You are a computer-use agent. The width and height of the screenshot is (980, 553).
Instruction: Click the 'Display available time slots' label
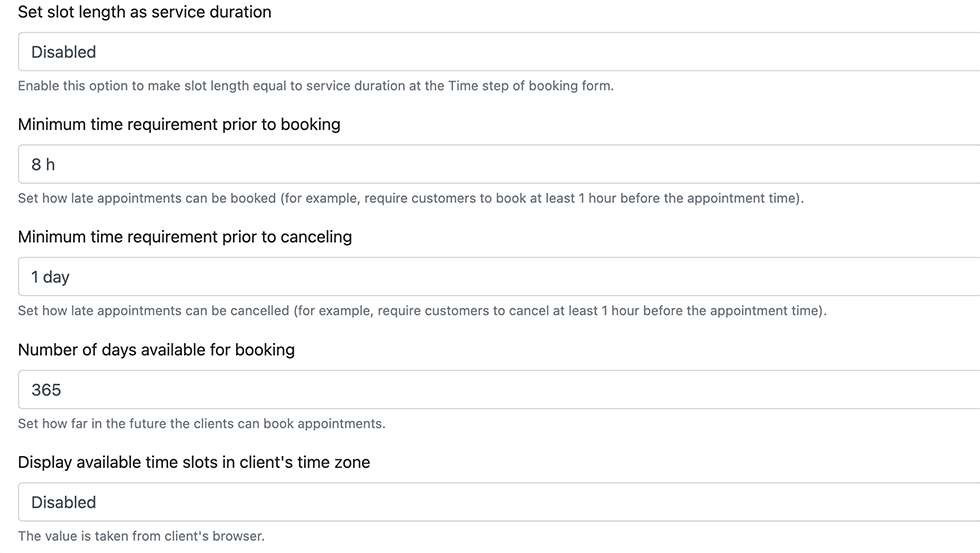pyautogui.click(x=194, y=462)
